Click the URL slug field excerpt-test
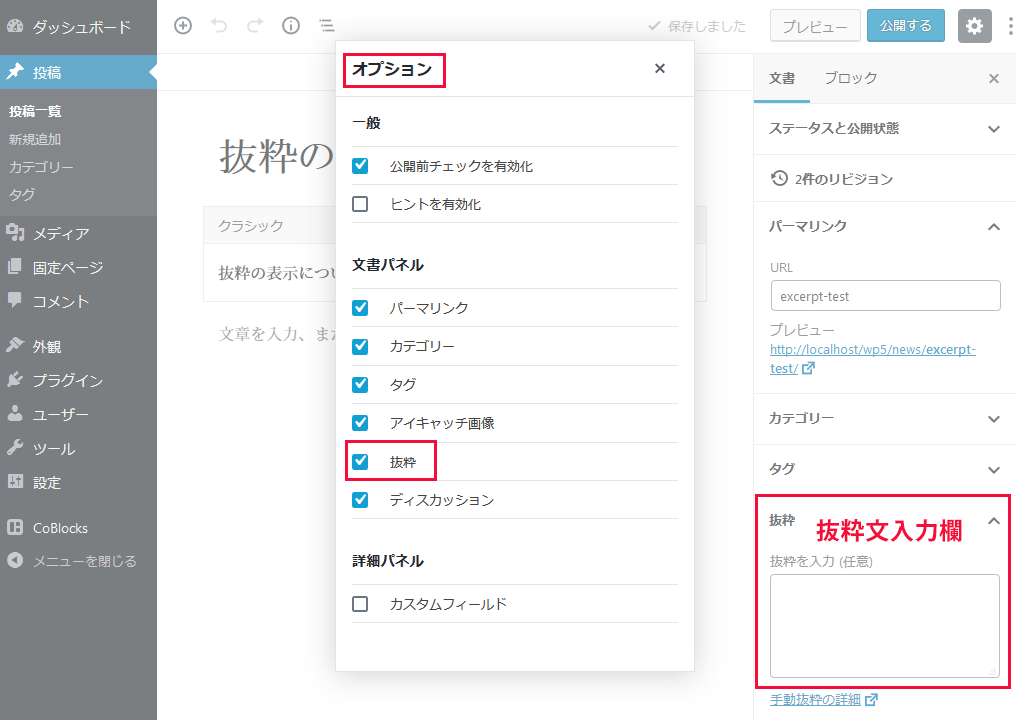Viewport: 1016px width, 720px height. pos(886,296)
